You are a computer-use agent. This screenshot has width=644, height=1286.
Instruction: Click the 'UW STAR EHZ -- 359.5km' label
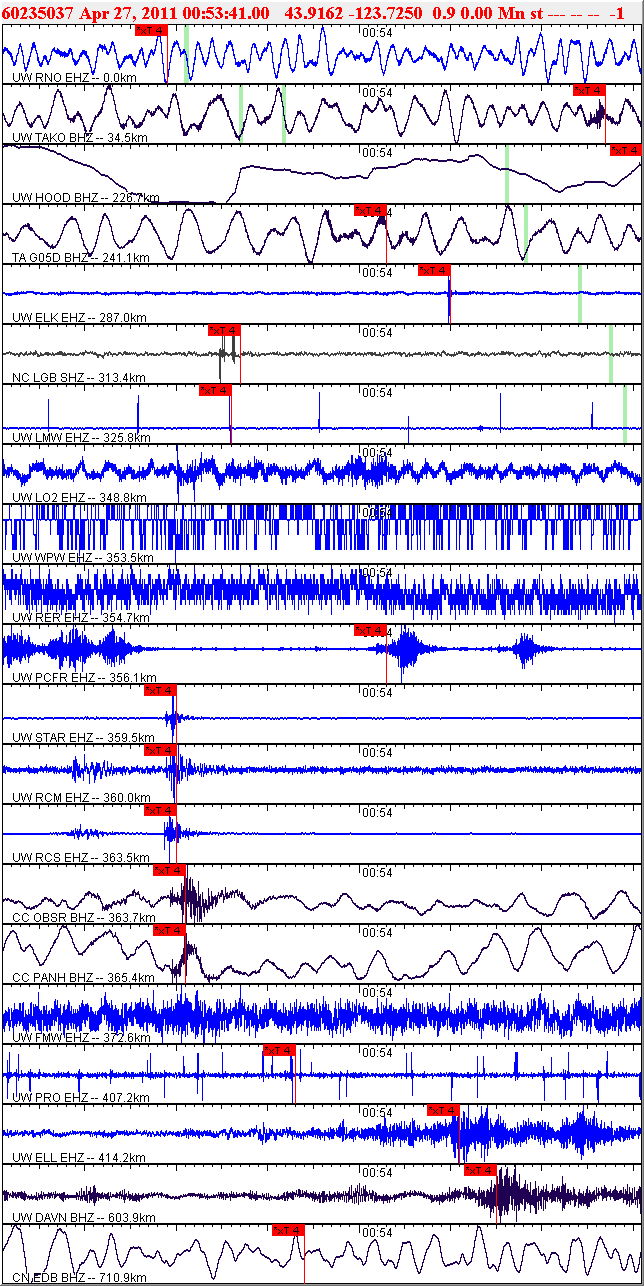coord(84,737)
